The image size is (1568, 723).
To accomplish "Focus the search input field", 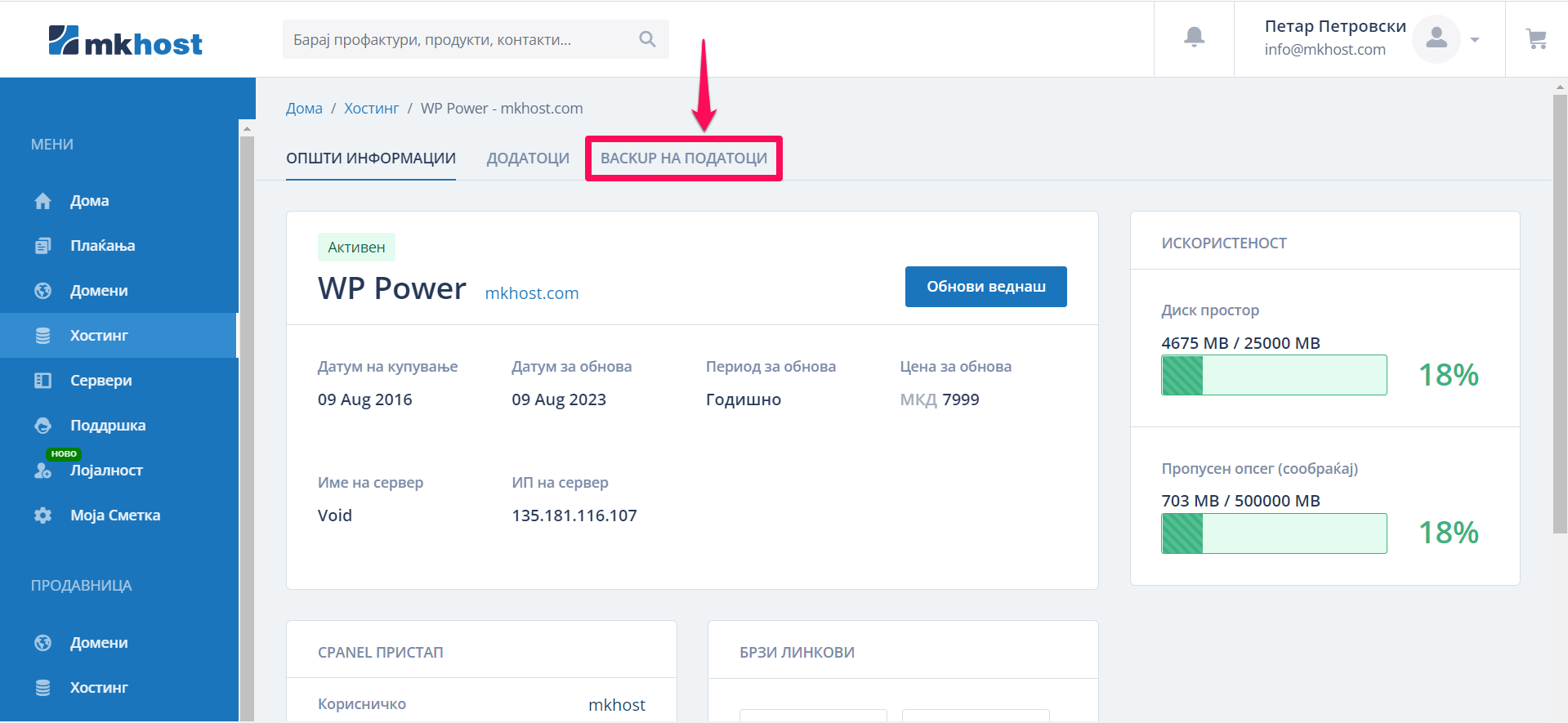I will coord(458,39).
